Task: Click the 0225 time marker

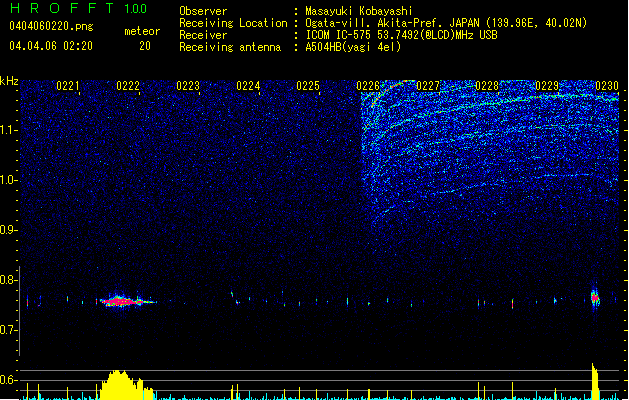Action: [x=308, y=86]
